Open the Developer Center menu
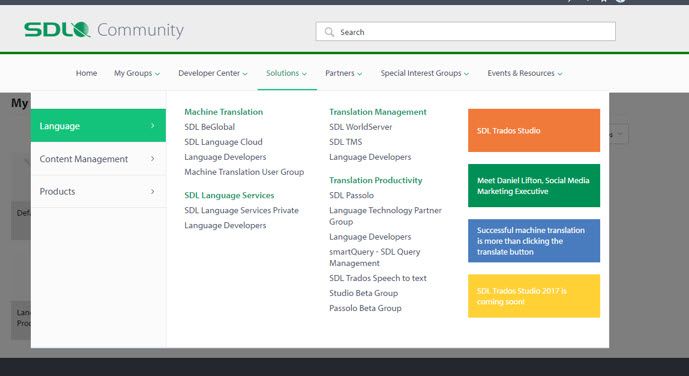 tap(213, 73)
